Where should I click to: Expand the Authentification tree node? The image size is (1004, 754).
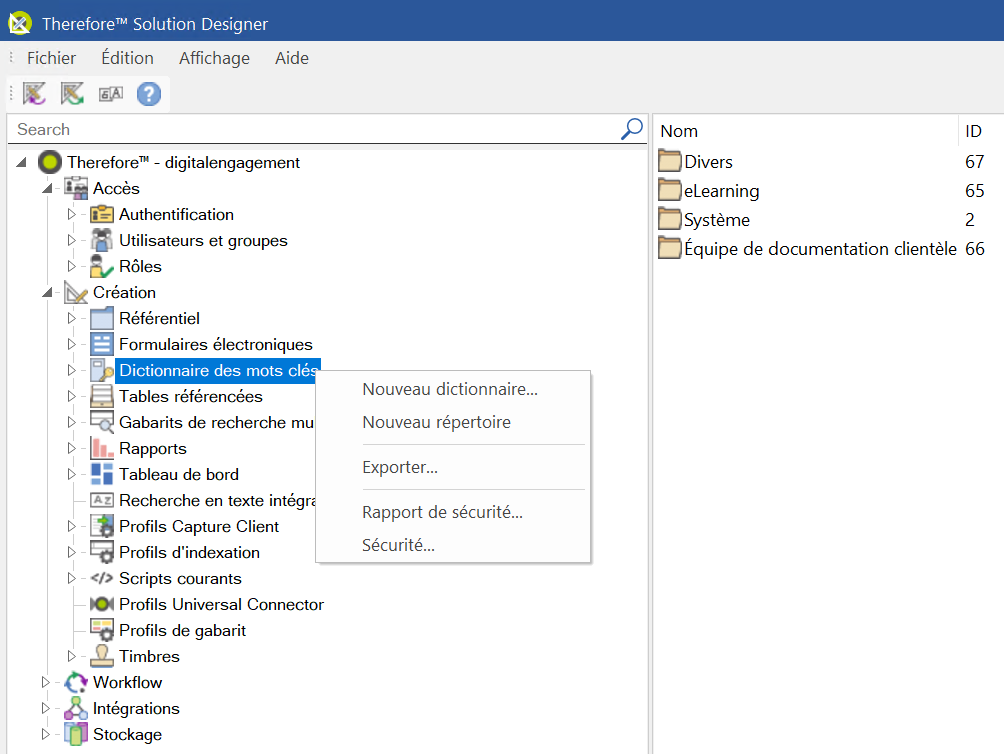pyautogui.click(x=72, y=214)
